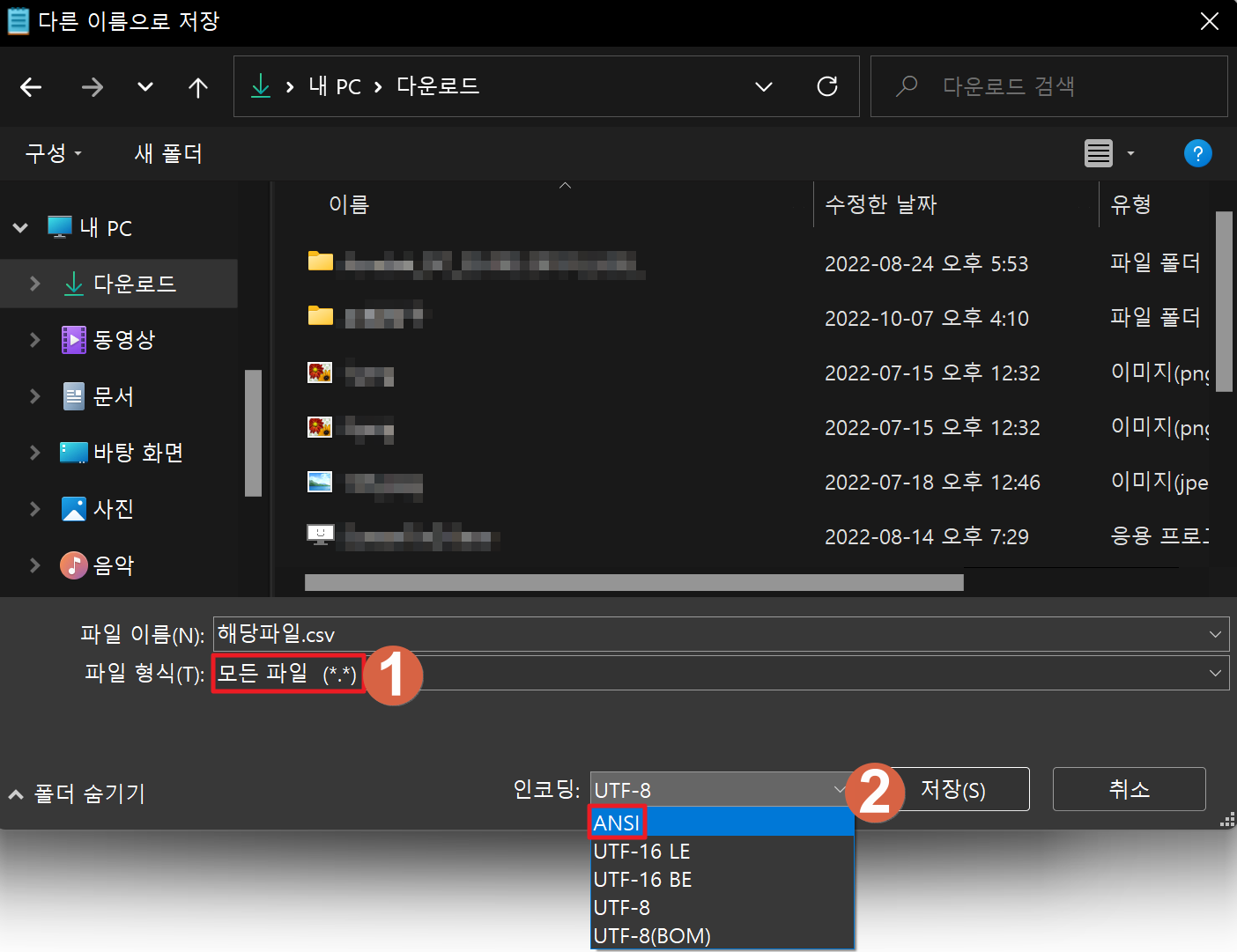Open help with the question mark icon

click(x=1197, y=153)
